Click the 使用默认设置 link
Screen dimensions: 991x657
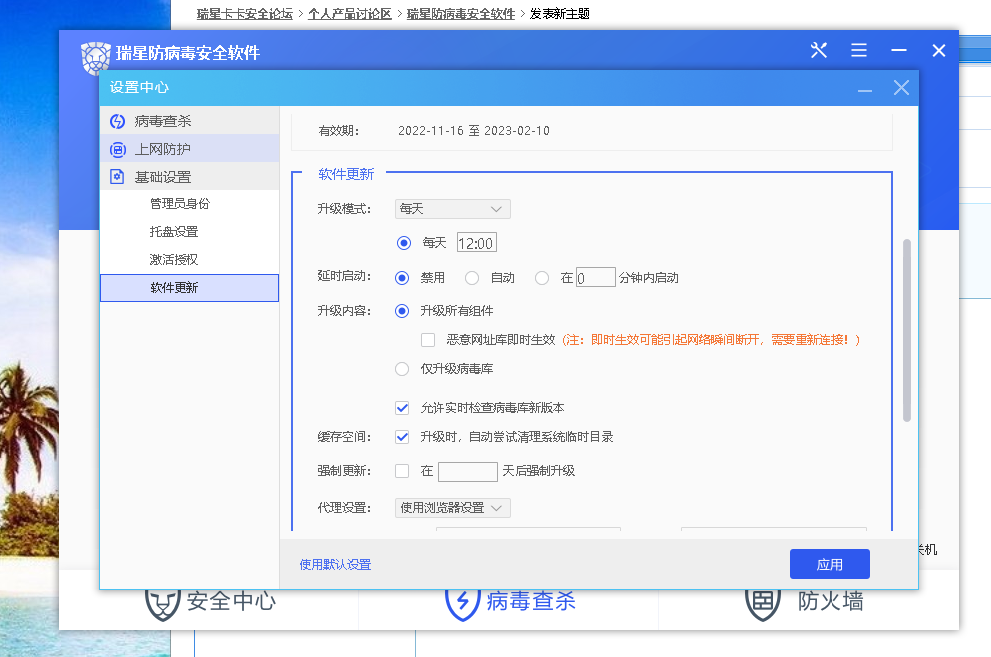click(335, 565)
